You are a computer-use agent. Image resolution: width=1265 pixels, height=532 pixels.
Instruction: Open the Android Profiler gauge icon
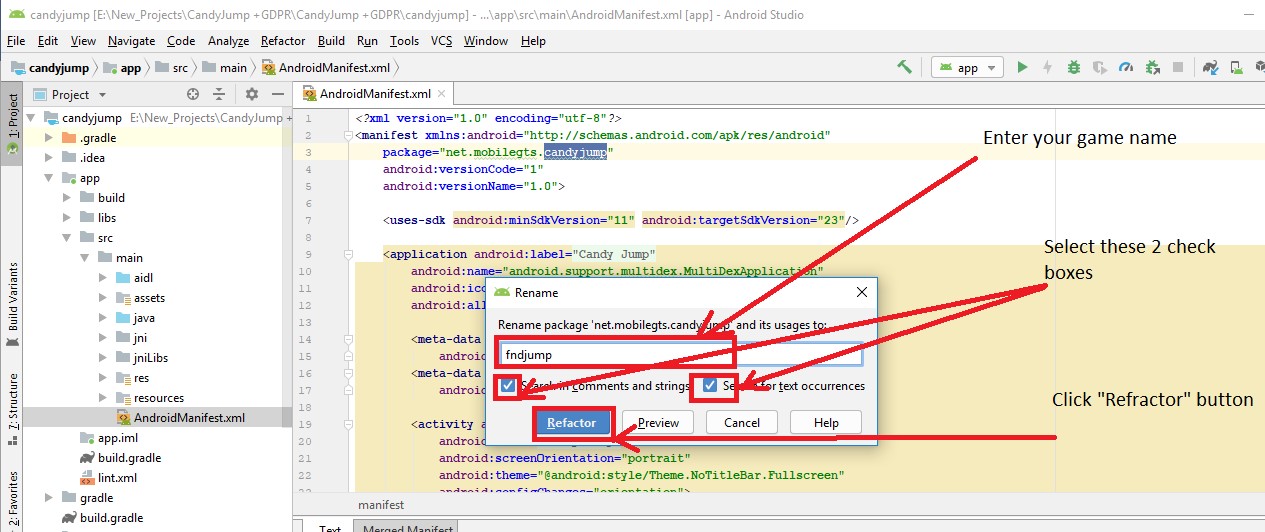(x=1125, y=67)
